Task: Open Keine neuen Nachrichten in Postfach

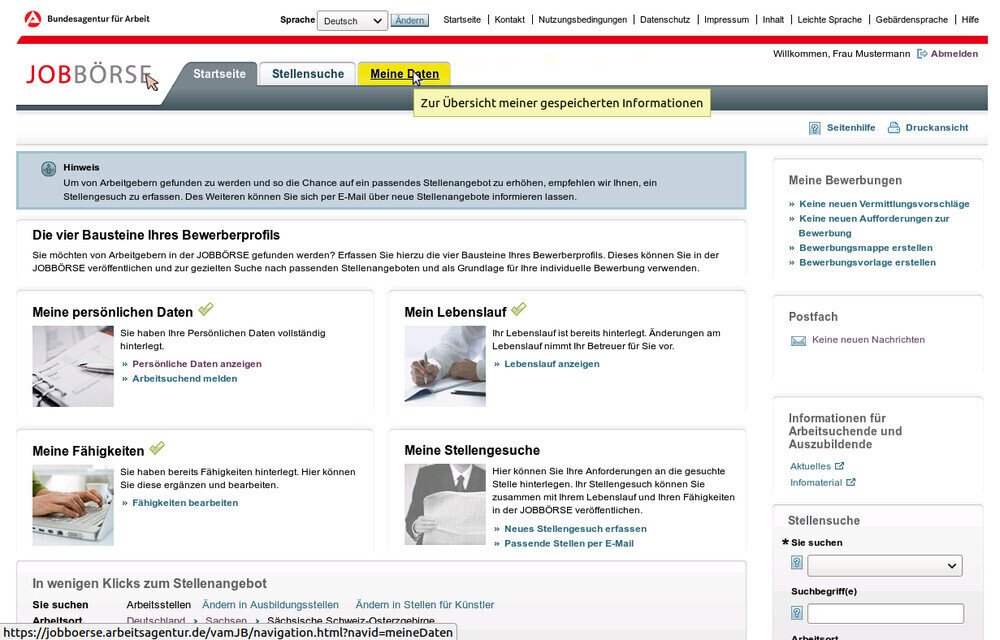Action: [868, 340]
